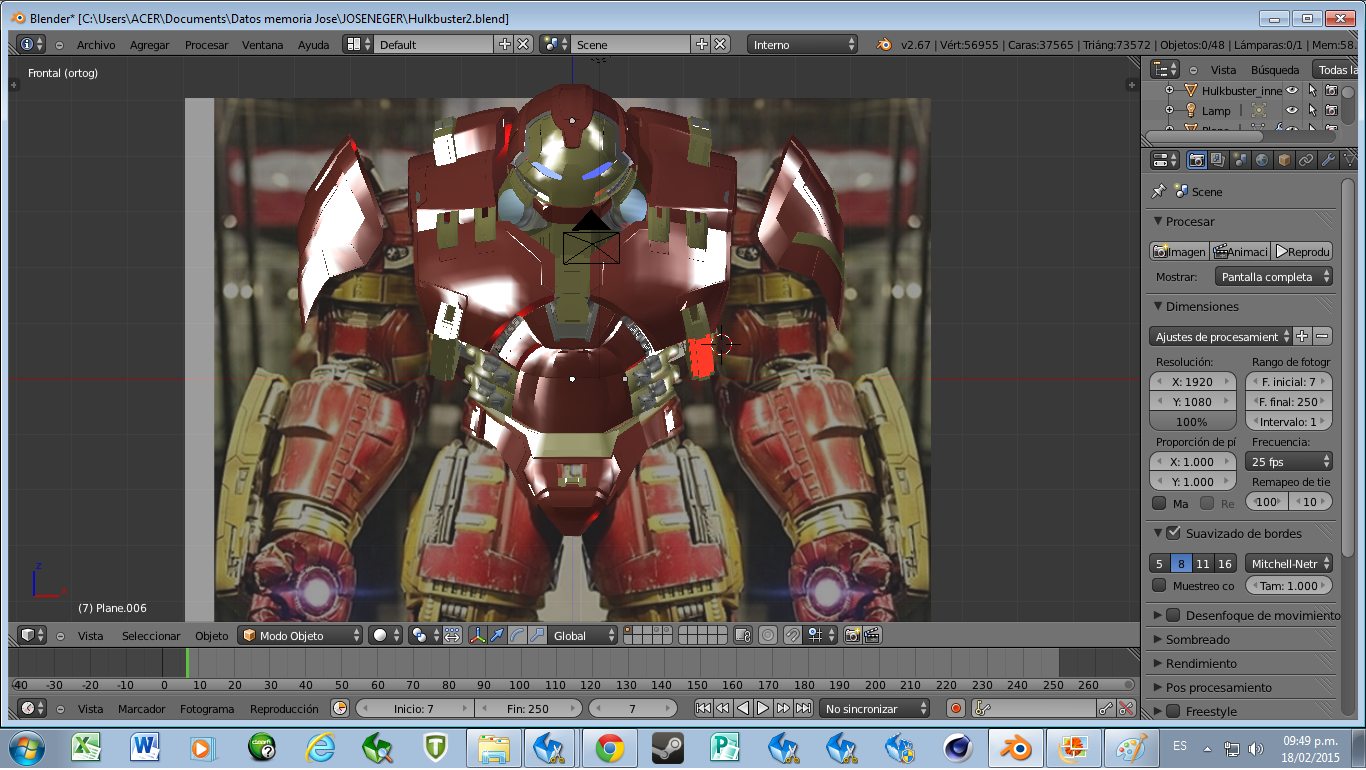1366x770 pixels.
Task: Click the Reproducir render playback button
Action: [1302, 251]
